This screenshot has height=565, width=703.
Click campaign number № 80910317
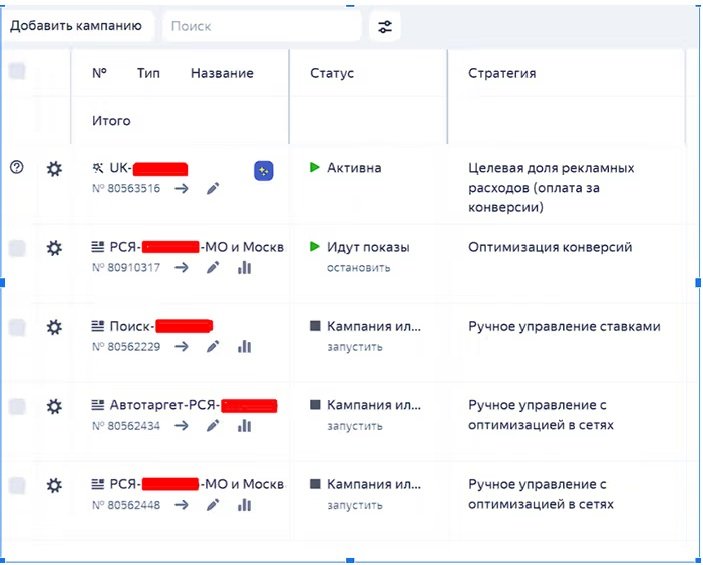pyautogui.click(x=126, y=268)
